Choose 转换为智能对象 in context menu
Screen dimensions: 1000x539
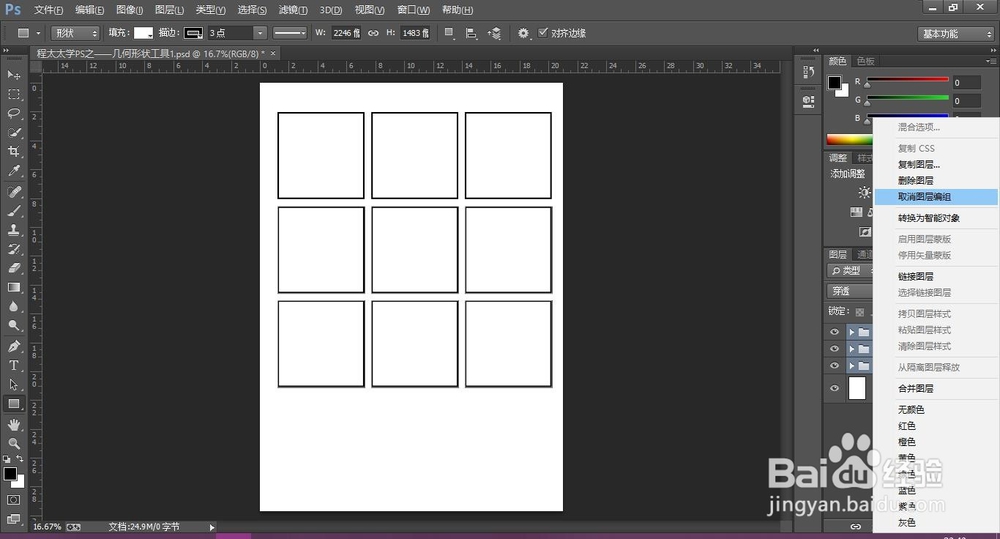click(x=936, y=218)
